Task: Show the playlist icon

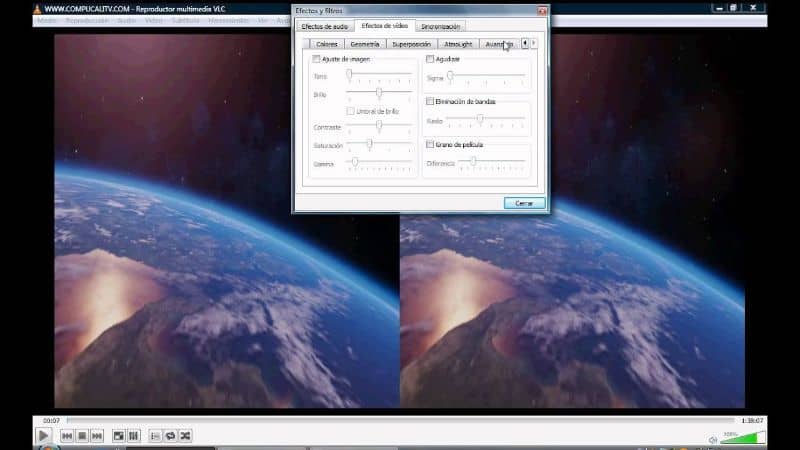Action: 155,436
